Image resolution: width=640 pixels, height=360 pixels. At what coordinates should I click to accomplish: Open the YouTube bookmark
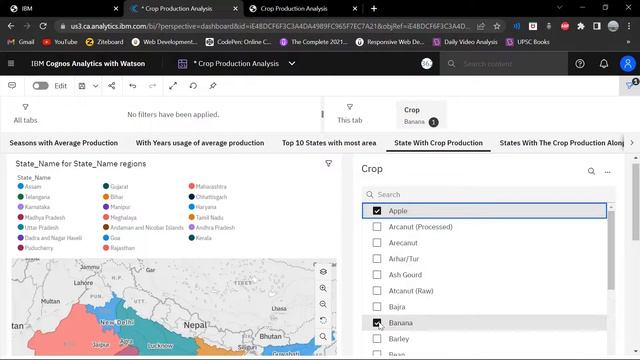[60, 42]
